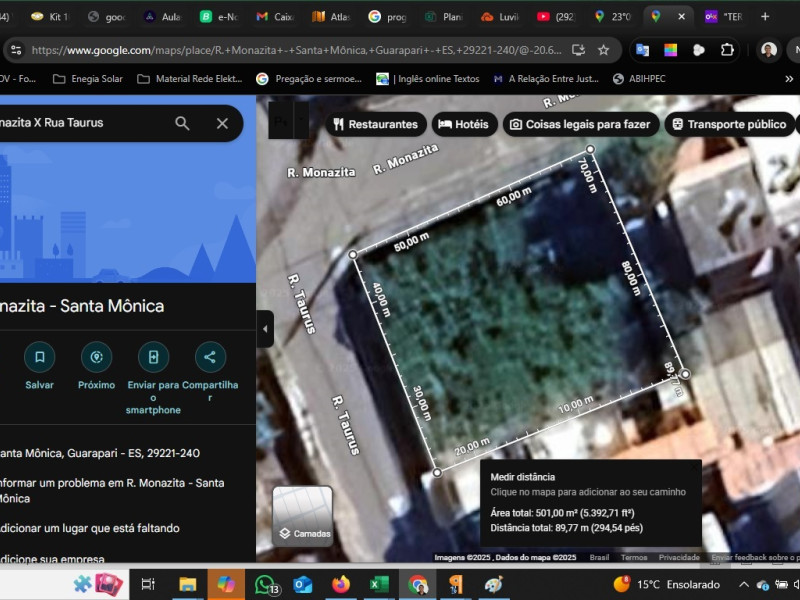Click Privacidade link in map footer
This screenshot has height=600, width=800.
[679, 558]
